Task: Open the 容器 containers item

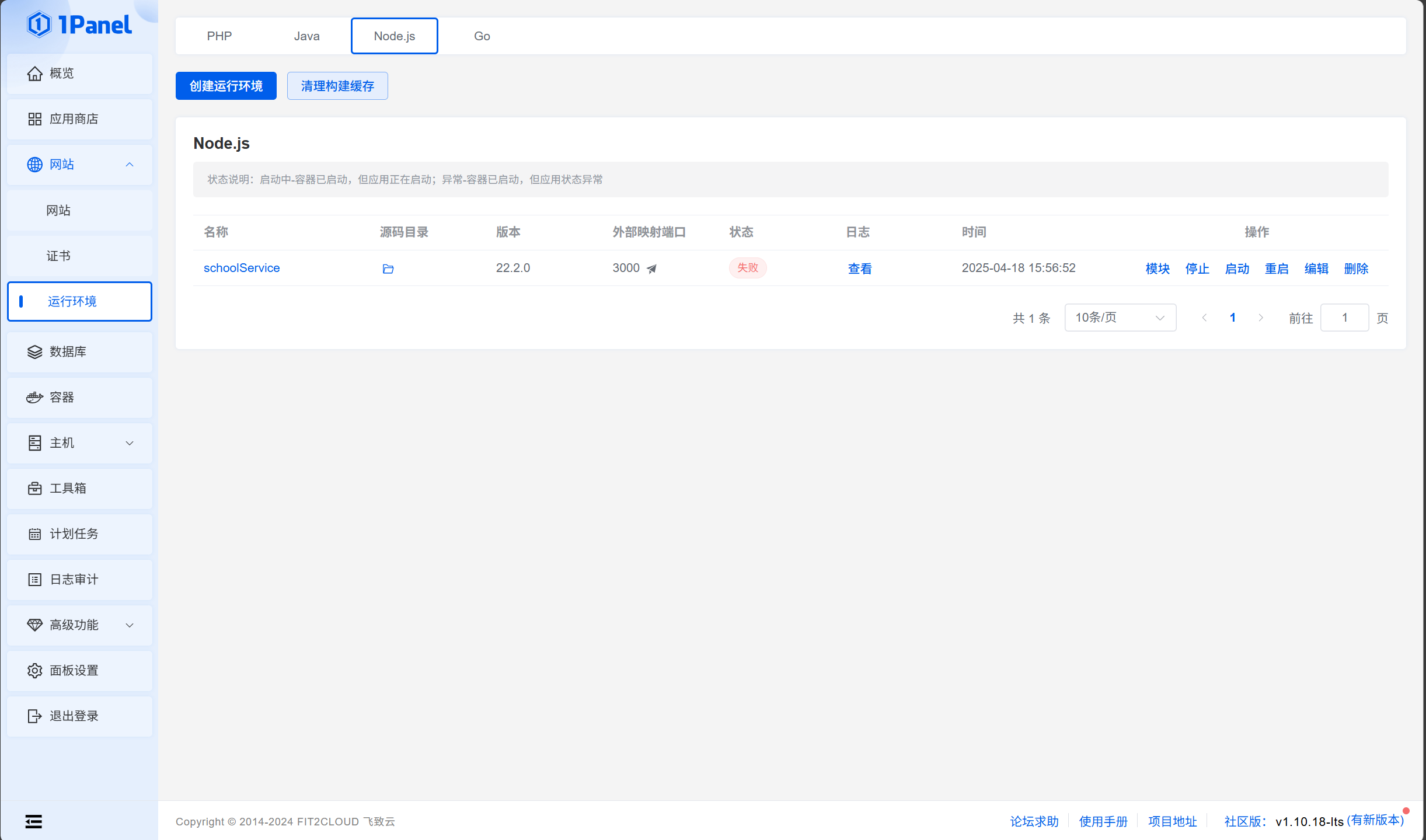Action: [x=79, y=398]
